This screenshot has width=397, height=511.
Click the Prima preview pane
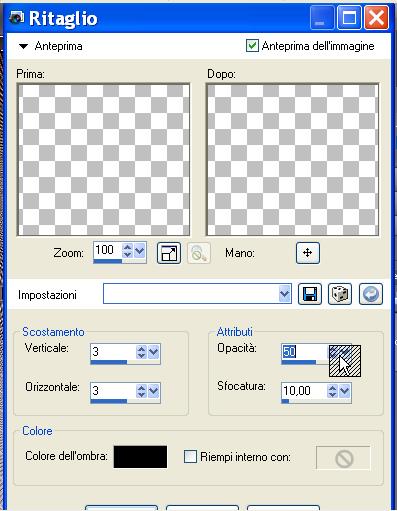(104, 160)
